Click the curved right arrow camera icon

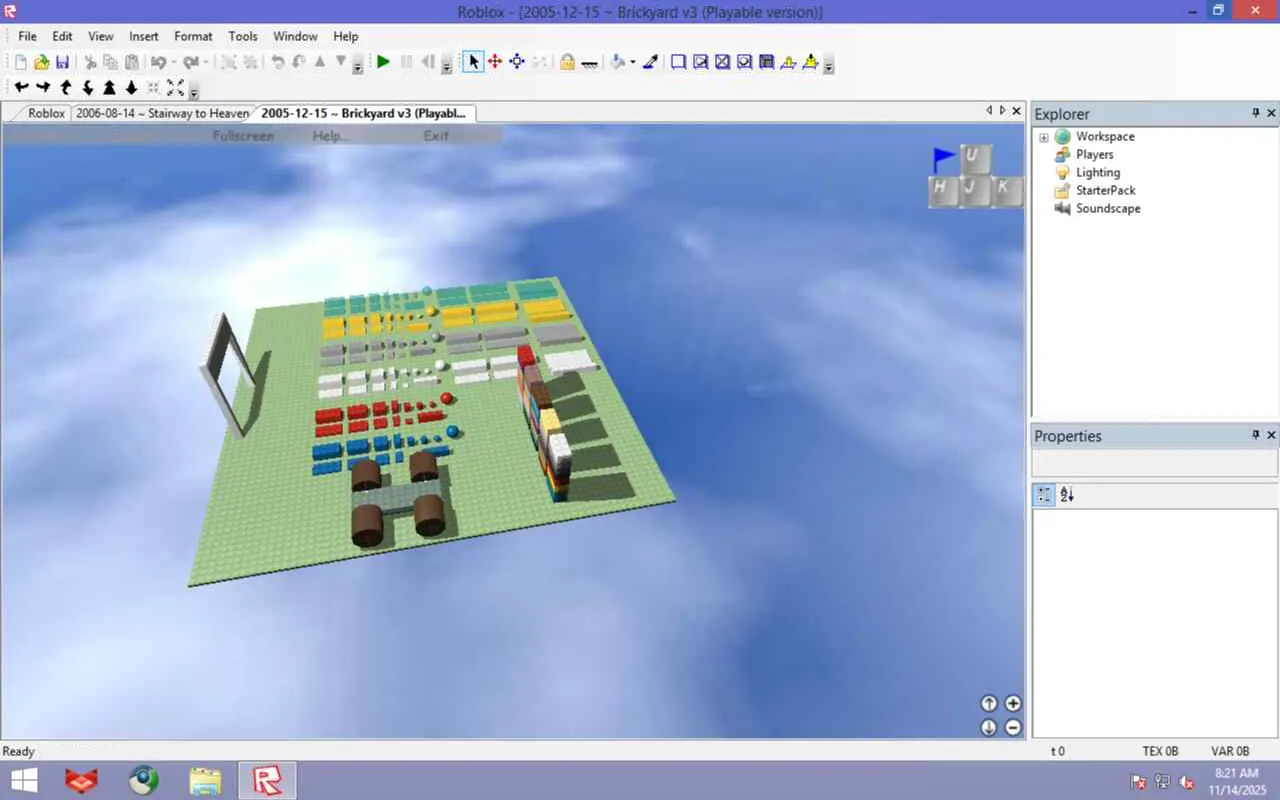coord(43,88)
